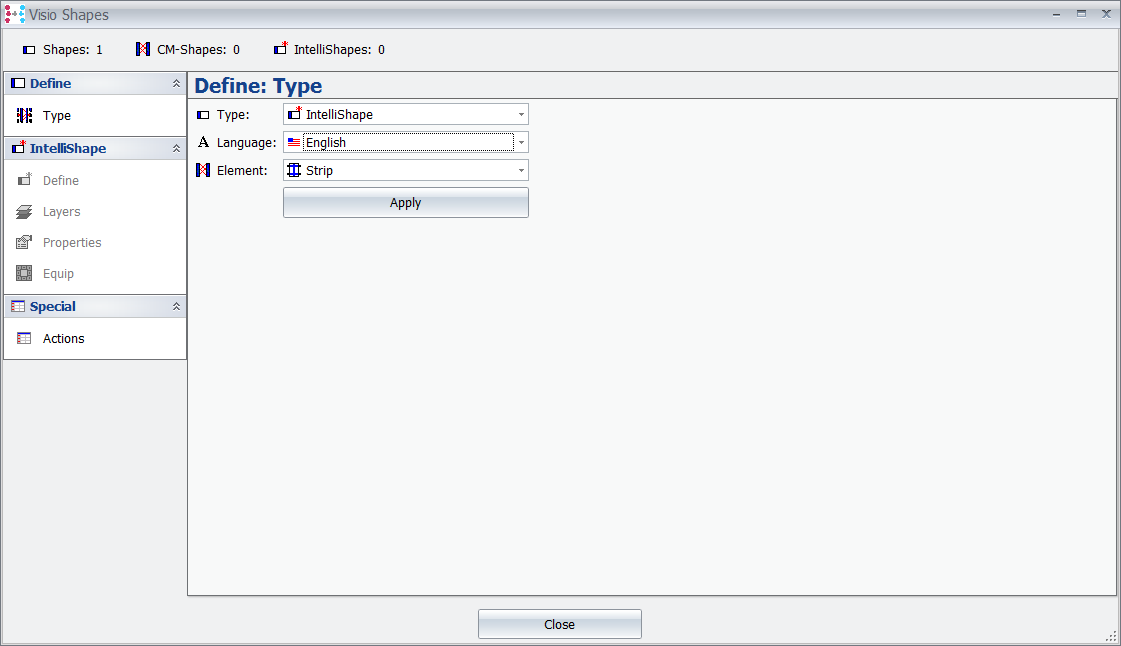Minimize the Visio Shapes window
1121x646 pixels.
point(1057,14)
